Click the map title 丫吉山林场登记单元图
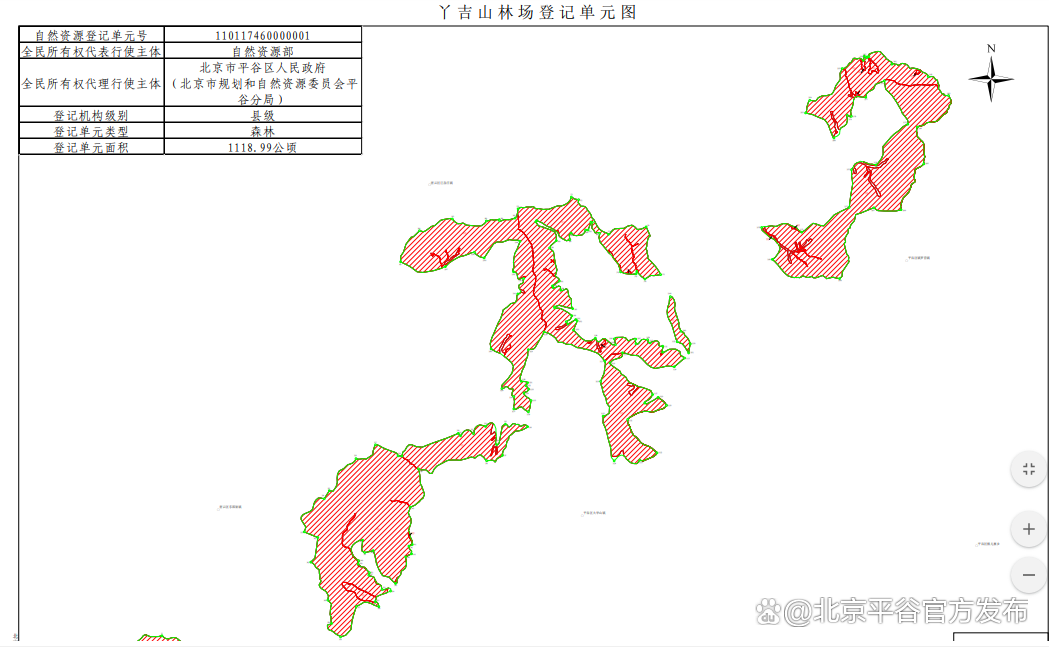 [x=538, y=12]
